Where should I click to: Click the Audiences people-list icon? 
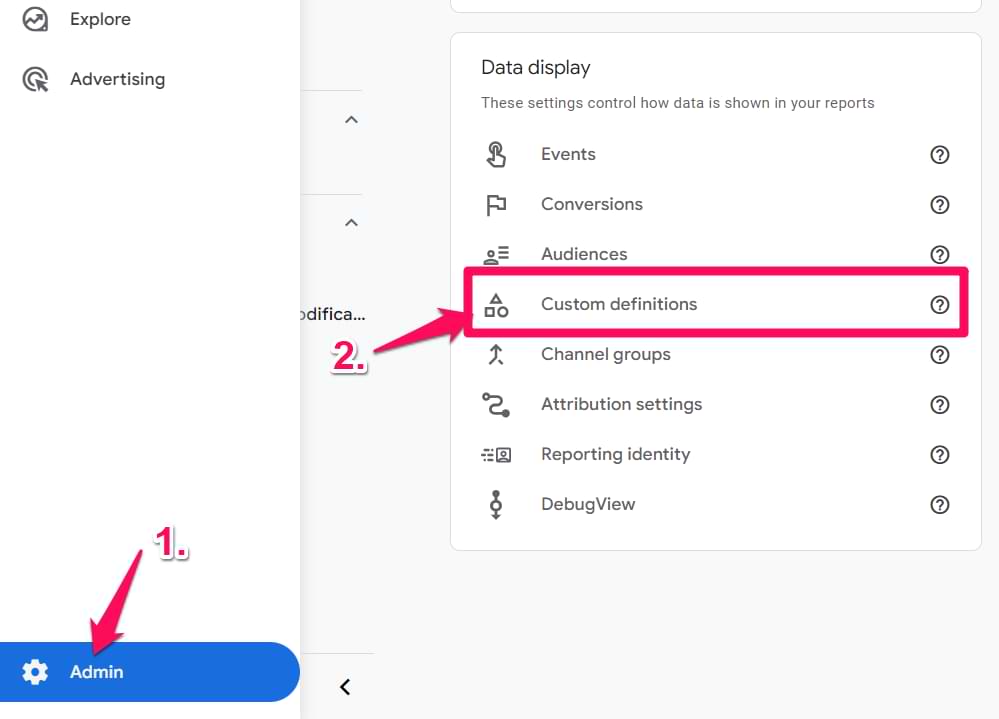pyautogui.click(x=496, y=255)
